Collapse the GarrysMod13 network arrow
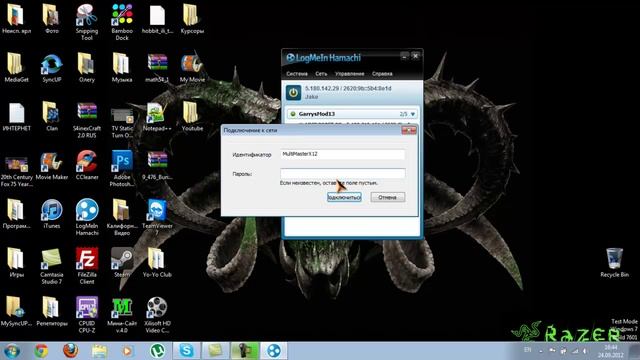This screenshot has height=360, width=640. click(413, 114)
